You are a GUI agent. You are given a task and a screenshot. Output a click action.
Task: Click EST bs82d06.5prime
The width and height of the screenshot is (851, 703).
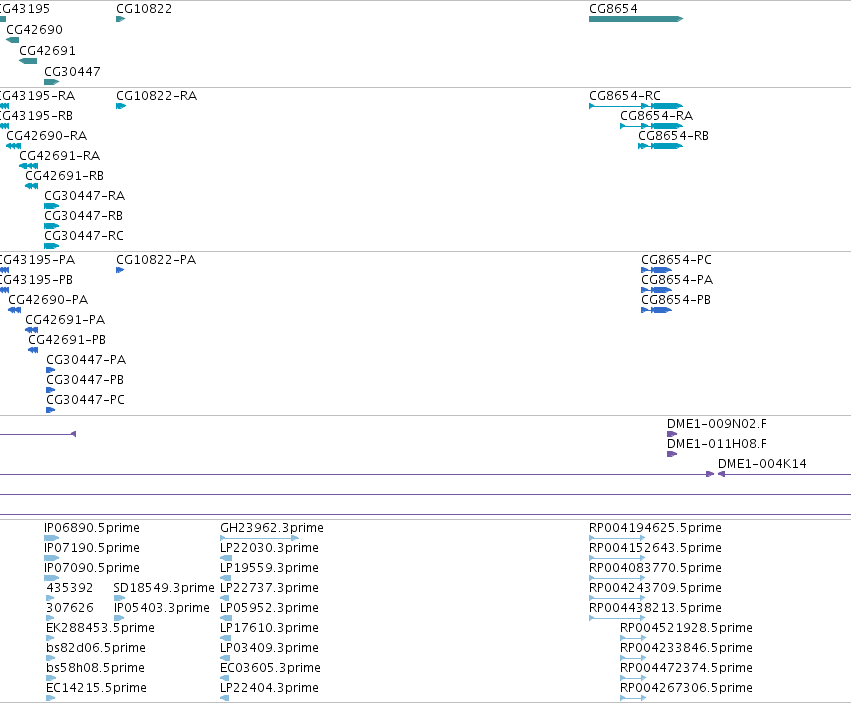point(51,658)
